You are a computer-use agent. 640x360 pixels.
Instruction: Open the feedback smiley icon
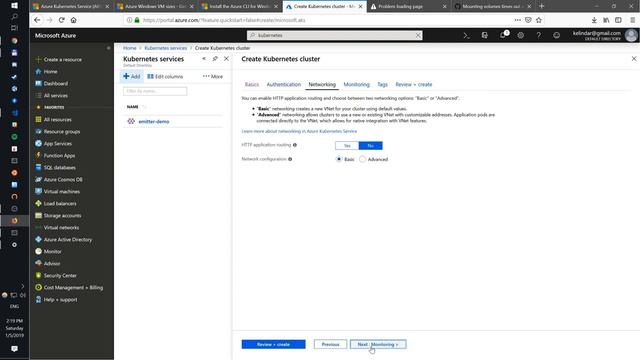pos(557,36)
